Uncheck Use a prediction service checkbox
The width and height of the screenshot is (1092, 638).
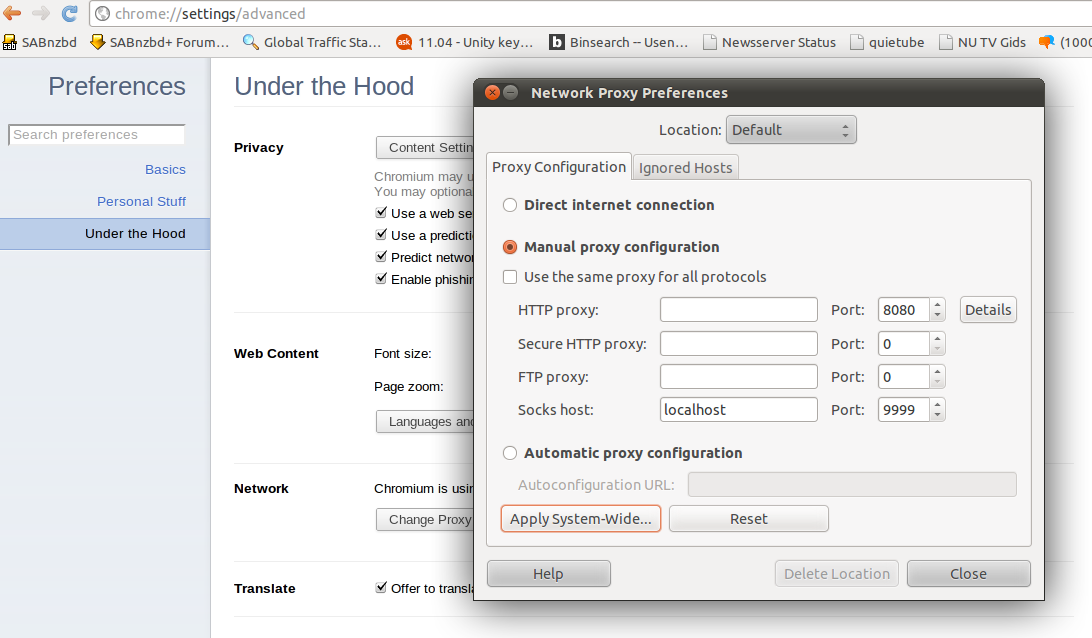(x=381, y=235)
